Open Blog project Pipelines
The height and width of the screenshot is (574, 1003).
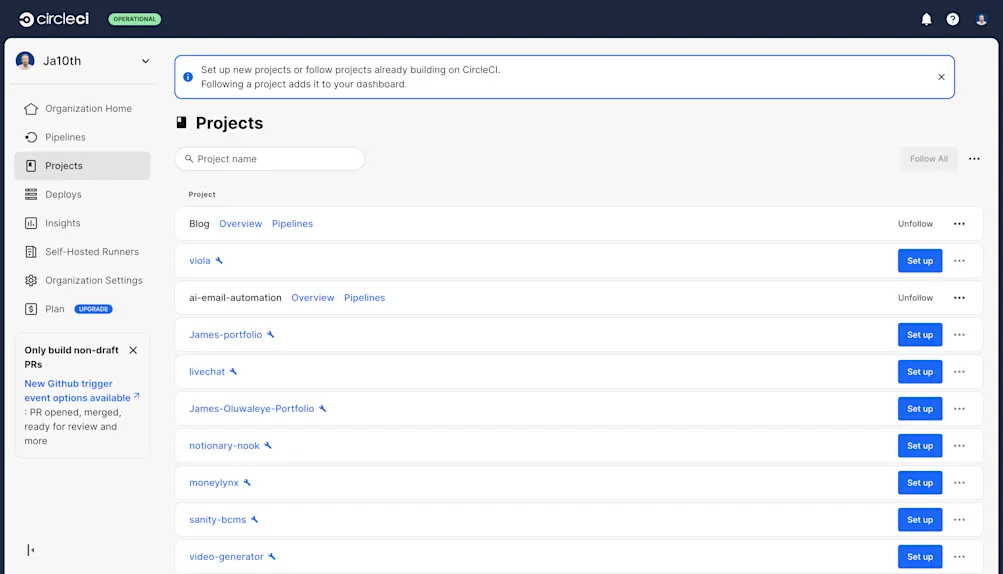pyautogui.click(x=292, y=224)
